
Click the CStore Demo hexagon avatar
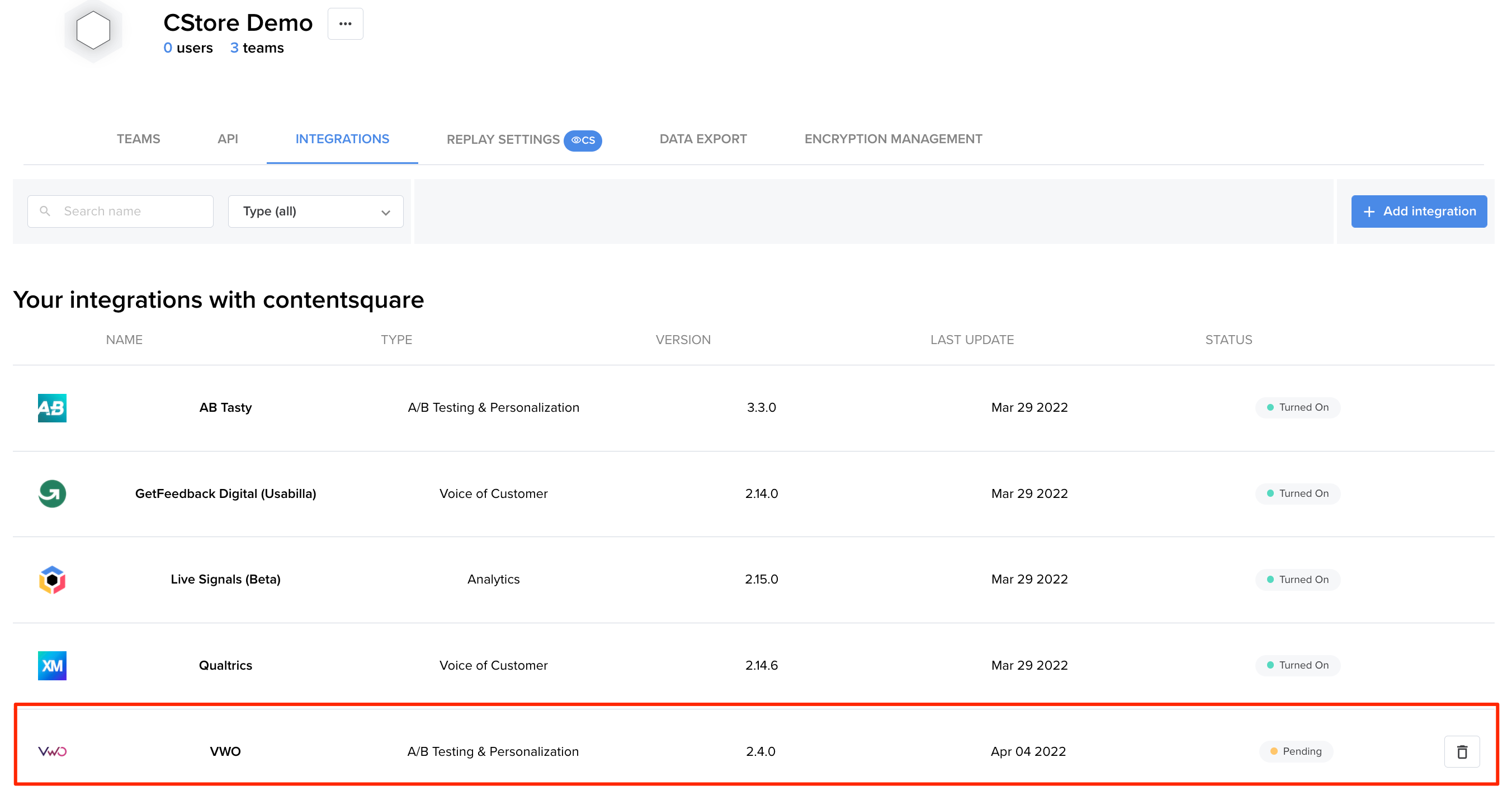pos(93,30)
